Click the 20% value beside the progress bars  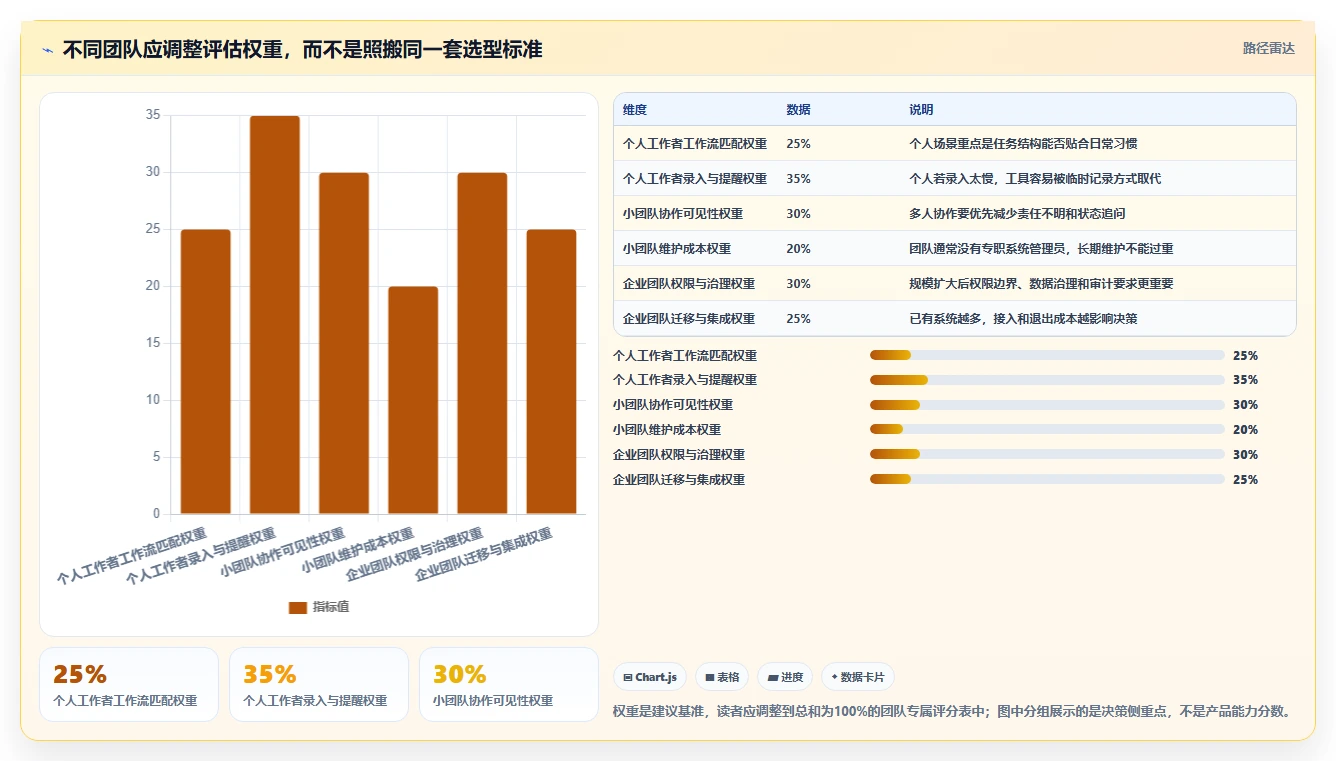(1245, 430)
